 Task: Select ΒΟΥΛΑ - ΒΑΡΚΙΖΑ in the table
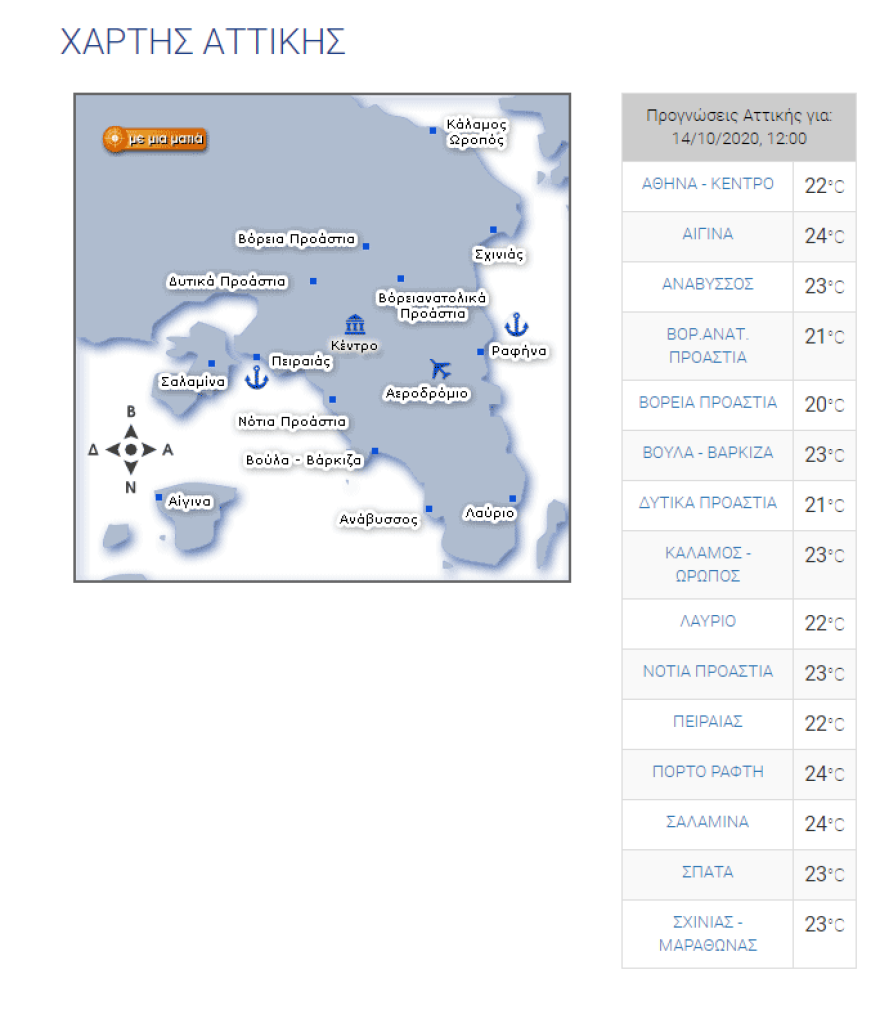[707, 452]
